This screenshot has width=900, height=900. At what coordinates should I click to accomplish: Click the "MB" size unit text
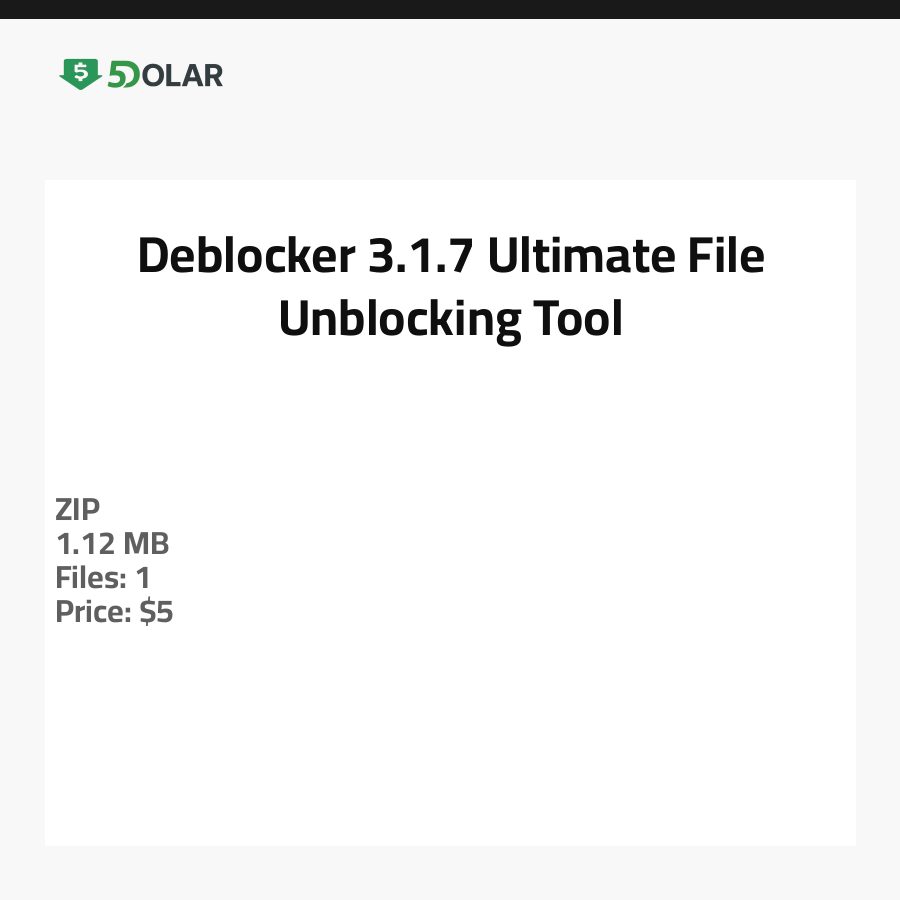(x=146, y=544)
